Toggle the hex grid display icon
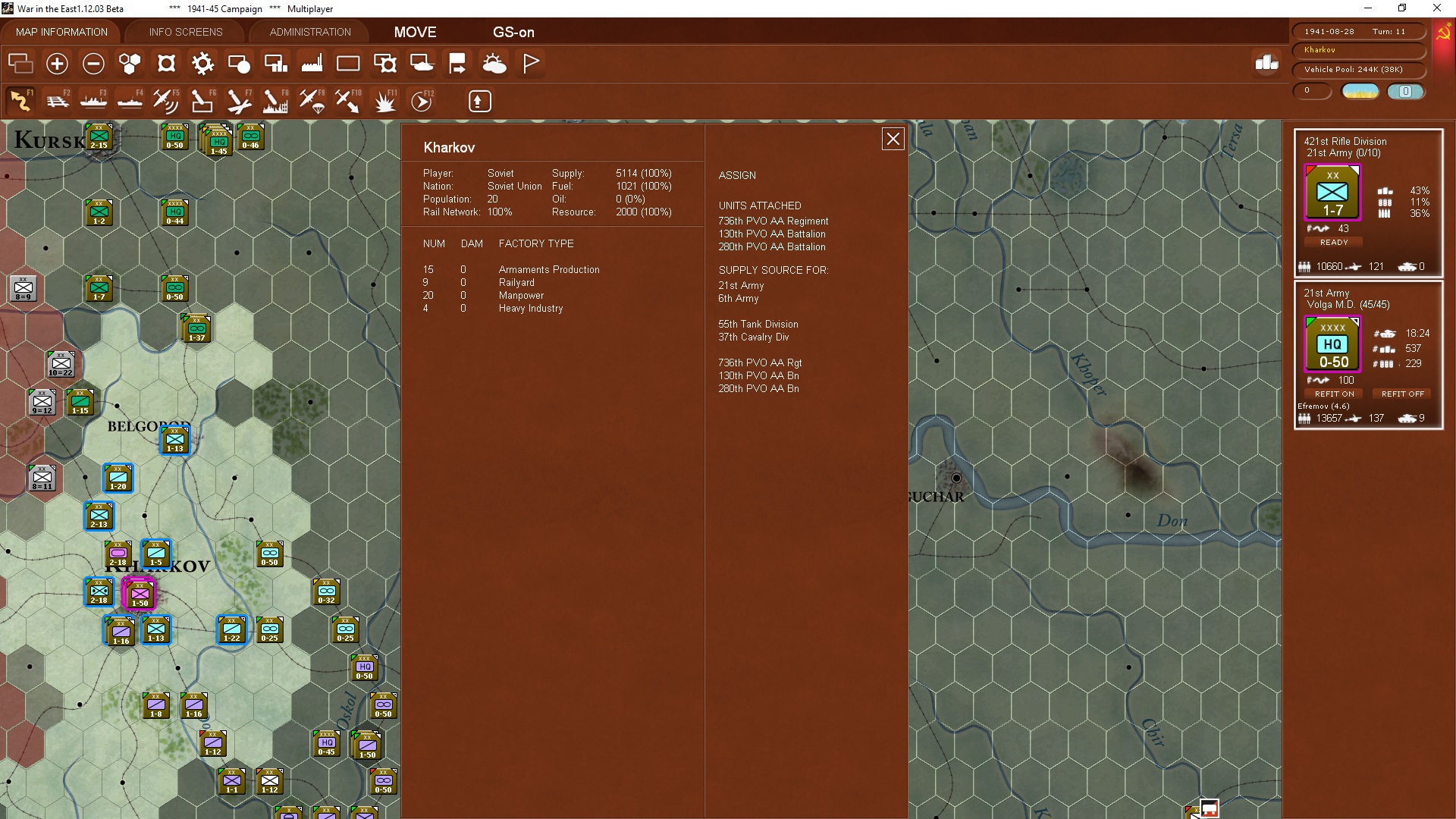The image size is (1456, 819). [130, 64]
